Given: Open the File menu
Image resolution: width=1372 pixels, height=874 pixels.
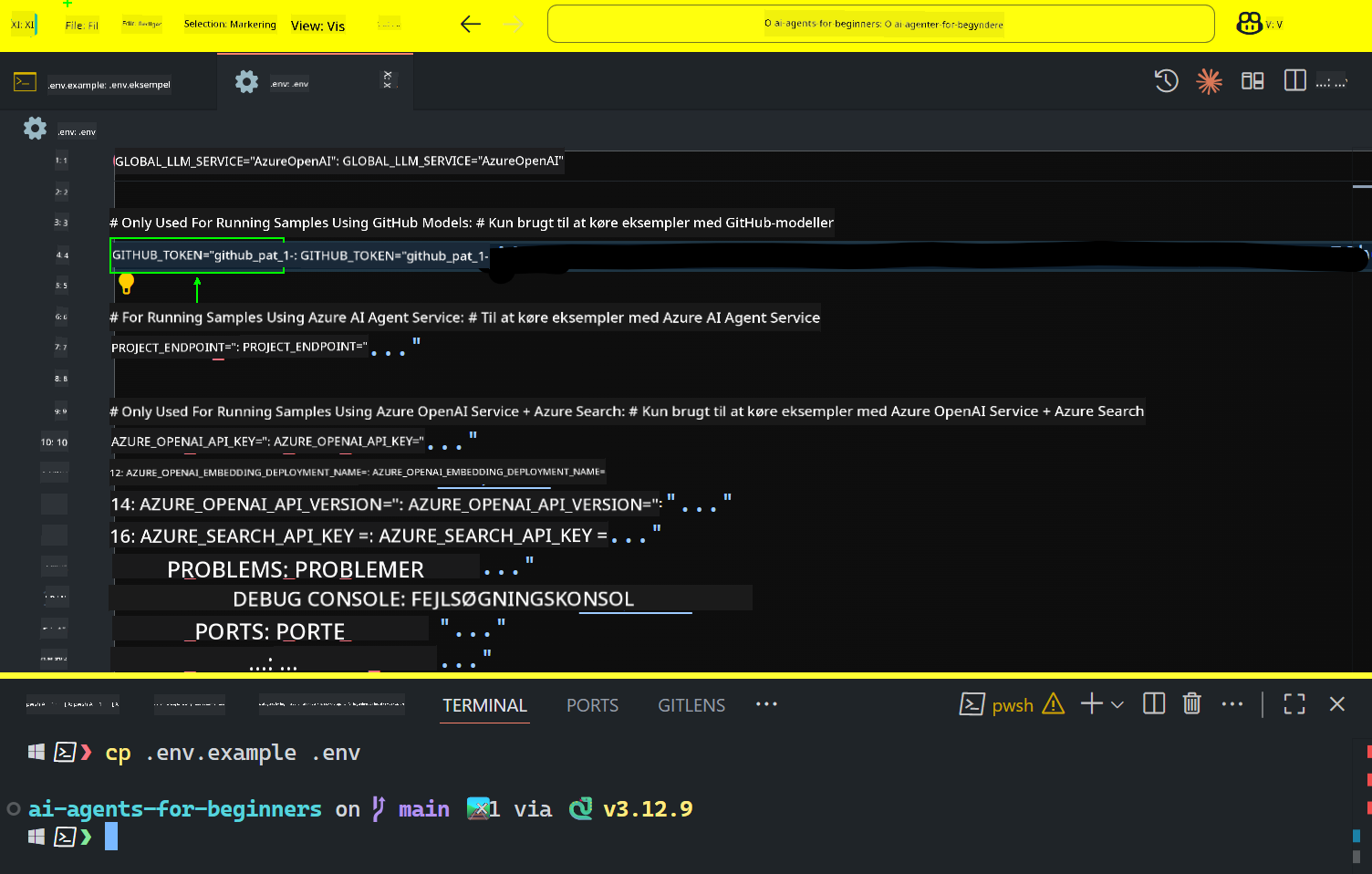Looking at the screenshot, I should coord(81,26).
